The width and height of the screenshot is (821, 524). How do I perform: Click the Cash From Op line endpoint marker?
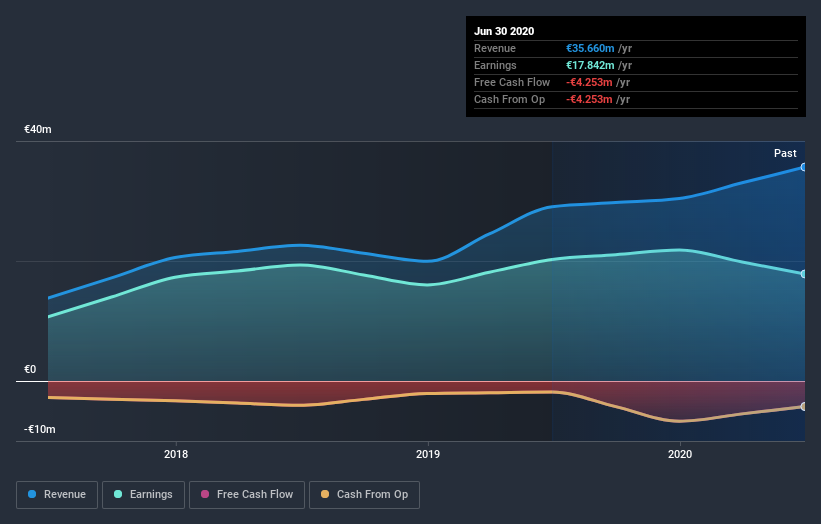click(803, 406)
